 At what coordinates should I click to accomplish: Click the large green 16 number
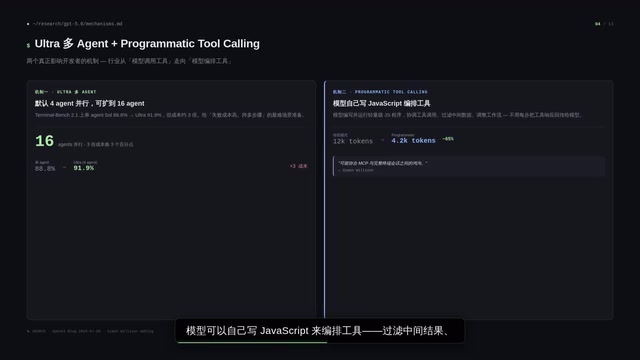tap(44, 141)
